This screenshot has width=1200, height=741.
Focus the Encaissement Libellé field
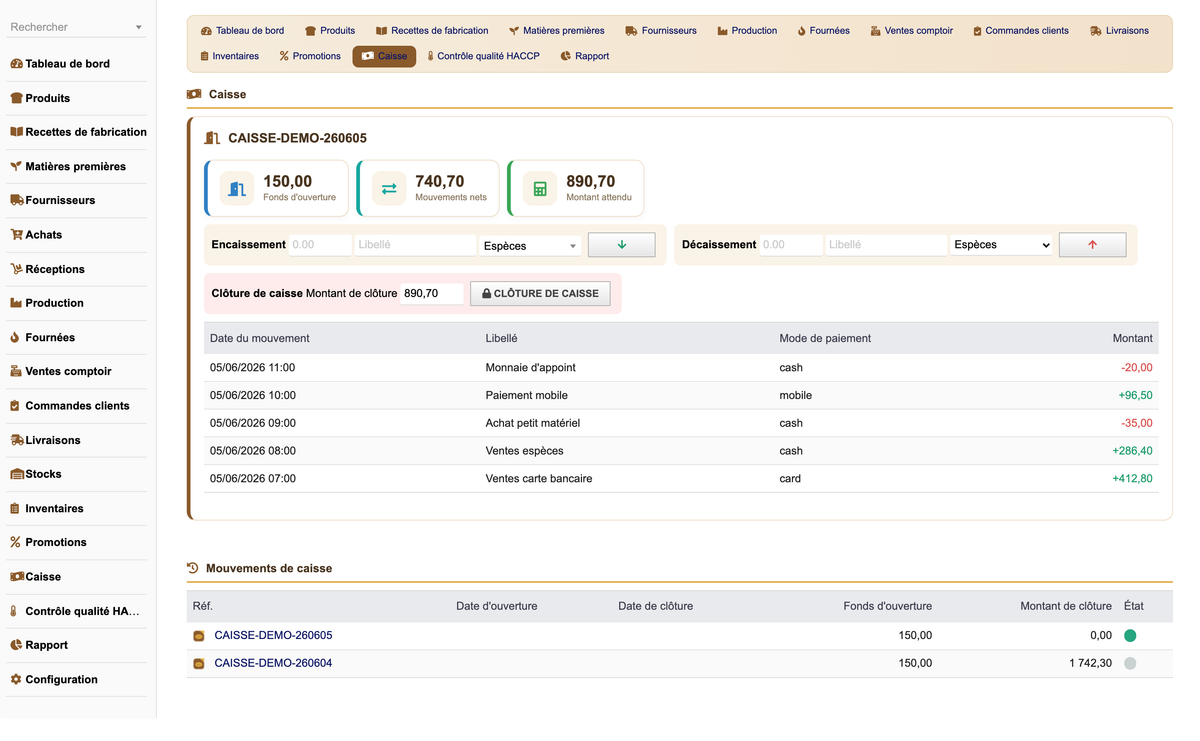415,245
